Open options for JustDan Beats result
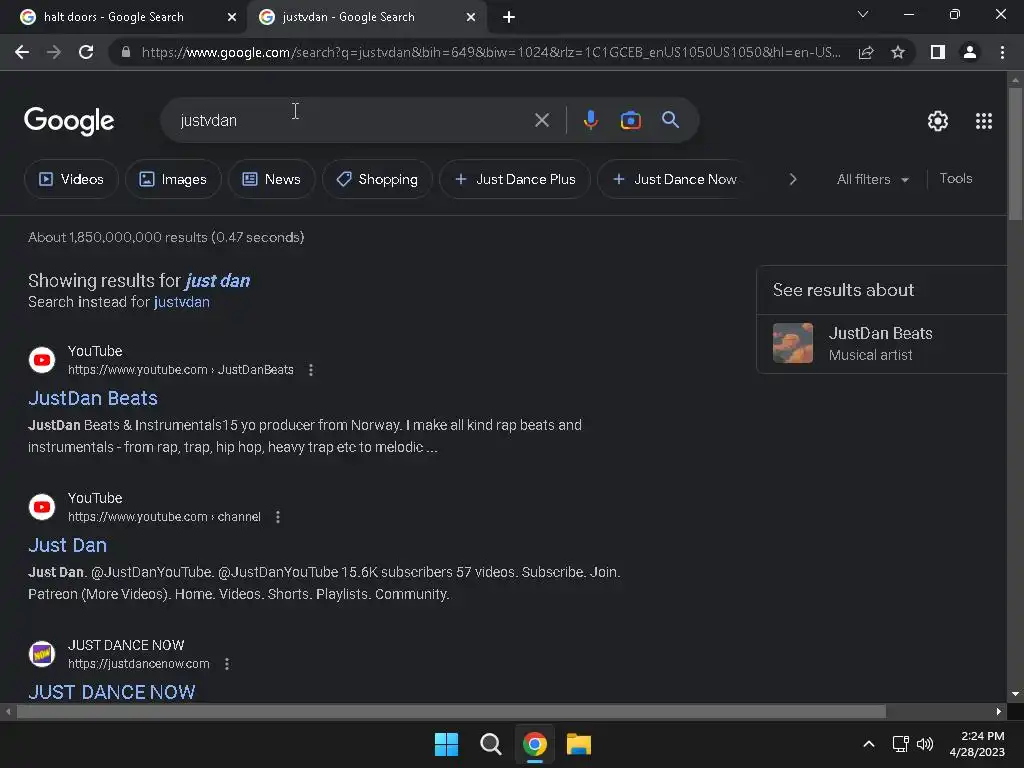This screenshot has height=768, width=1024. 311,370
